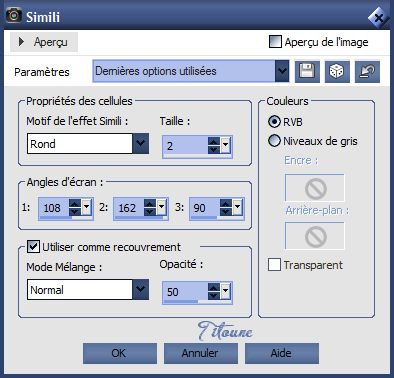Click the Opacité value field 50
The width and height of the screenshot is (394, 378).
pyautogui.click(x=185, y=292)
